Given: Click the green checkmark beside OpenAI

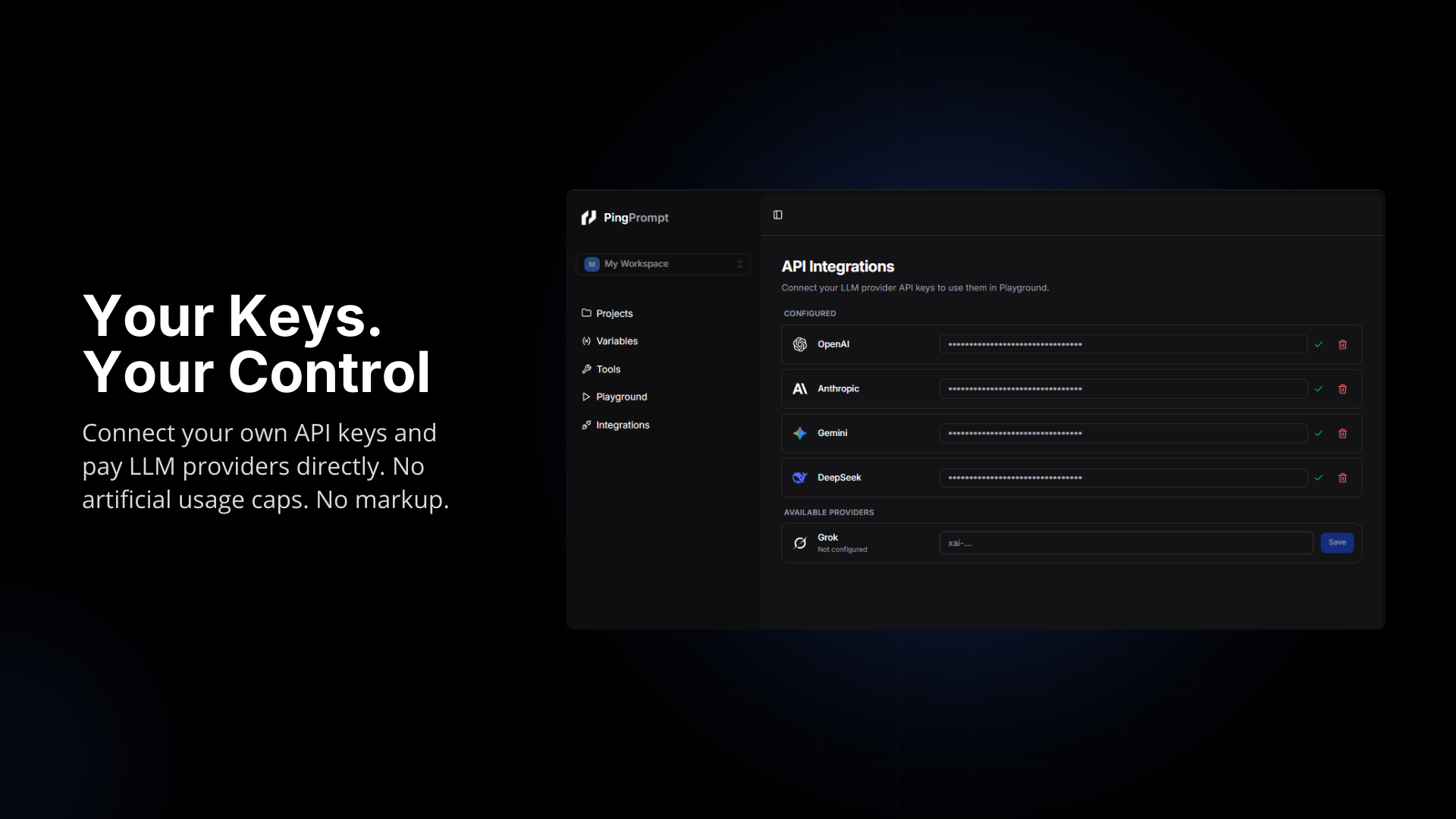Looking at the screenshot, I should coord(1319,344).
